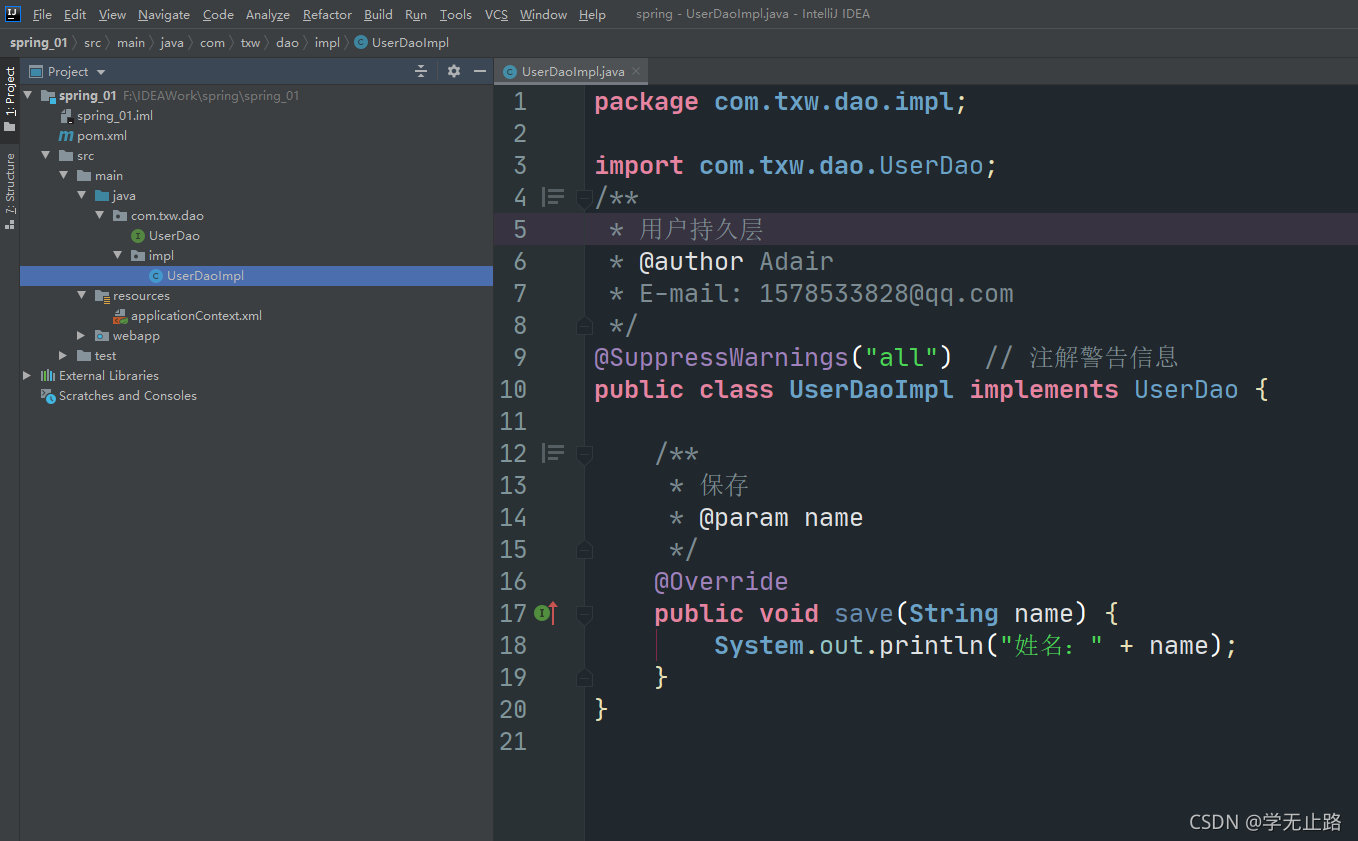The image size is (1358, 841).
Task: Select pom.xml in project tree
Action: pyautogui.click(x=102, y=136)
